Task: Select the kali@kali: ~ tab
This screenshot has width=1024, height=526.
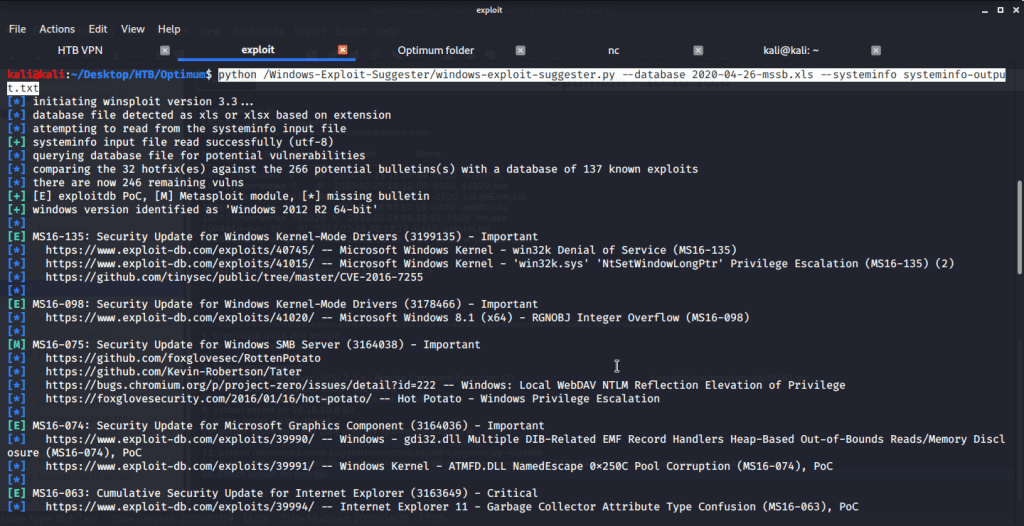Action: click(785, 50)
